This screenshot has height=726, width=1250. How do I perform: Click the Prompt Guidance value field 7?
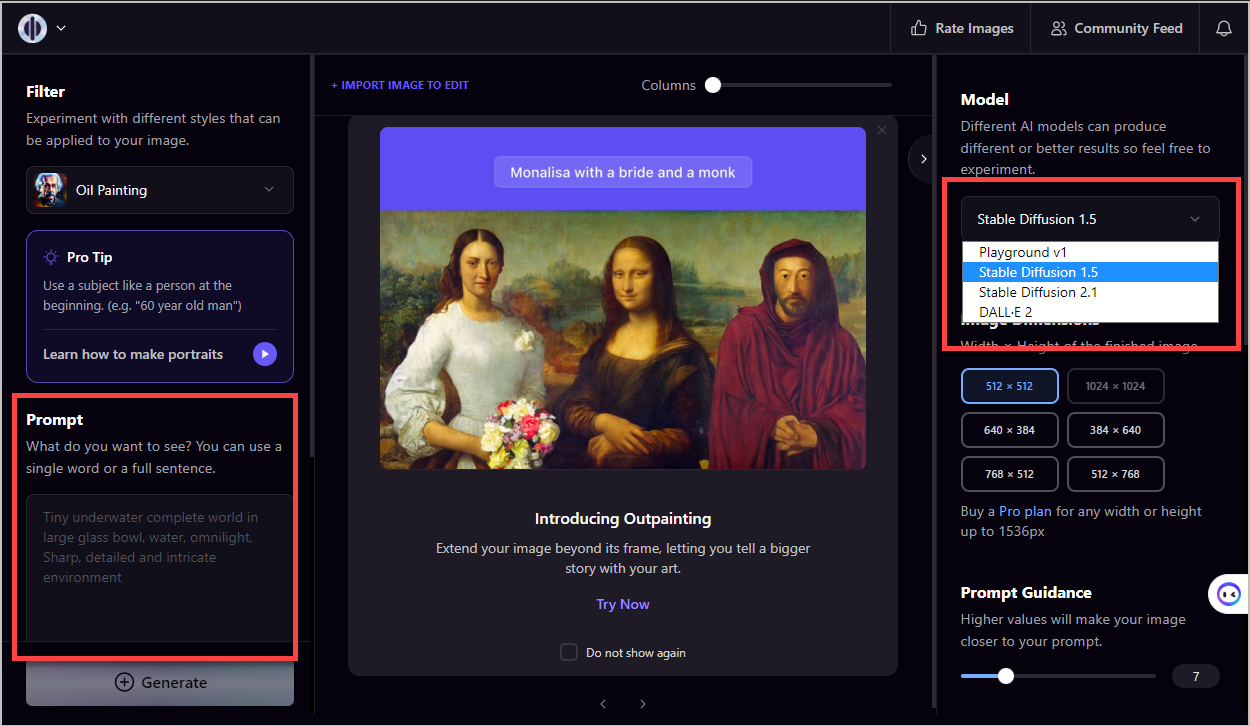pos(1196,676)
